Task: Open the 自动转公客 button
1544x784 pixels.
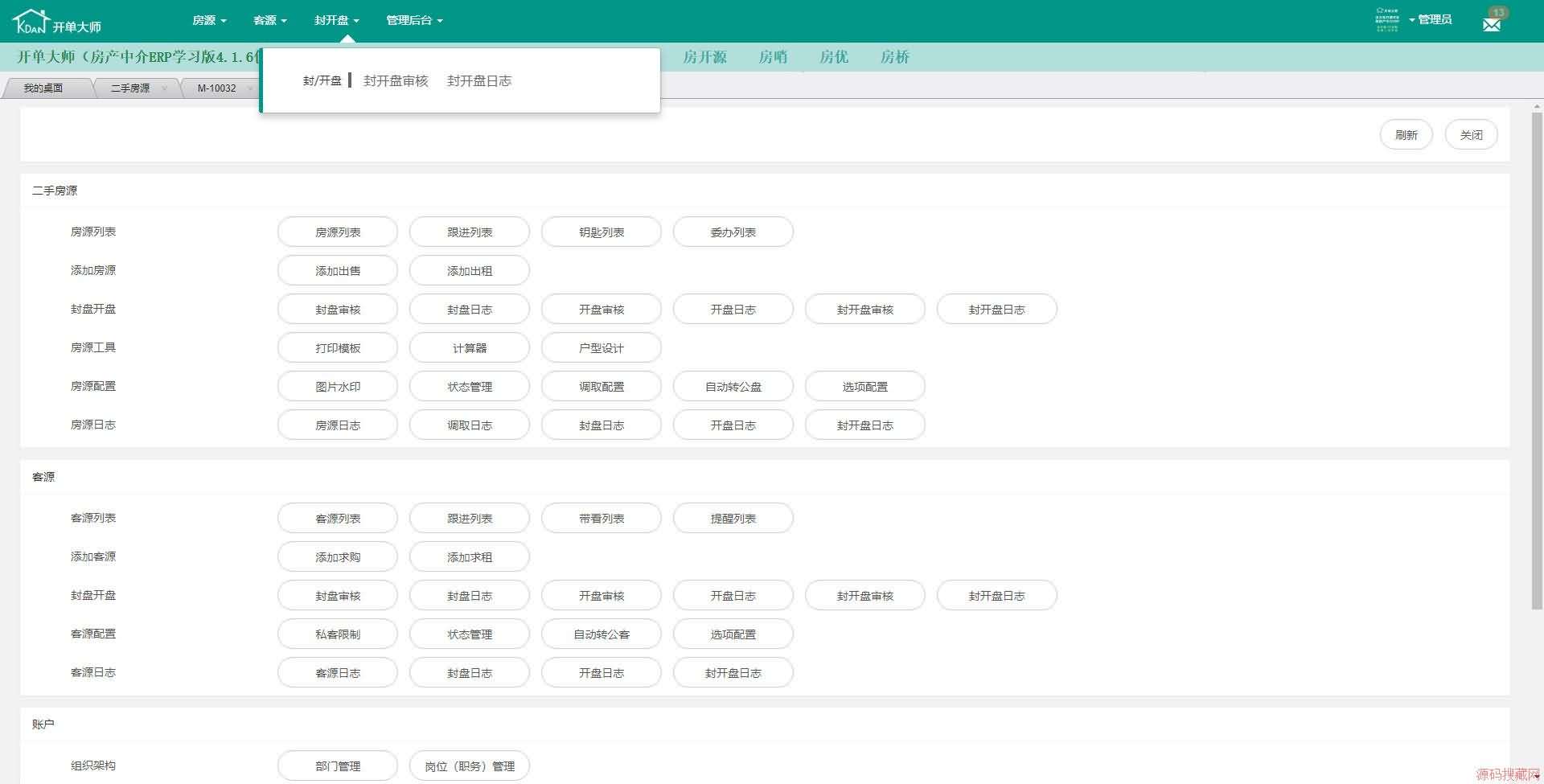Action: 602,634
